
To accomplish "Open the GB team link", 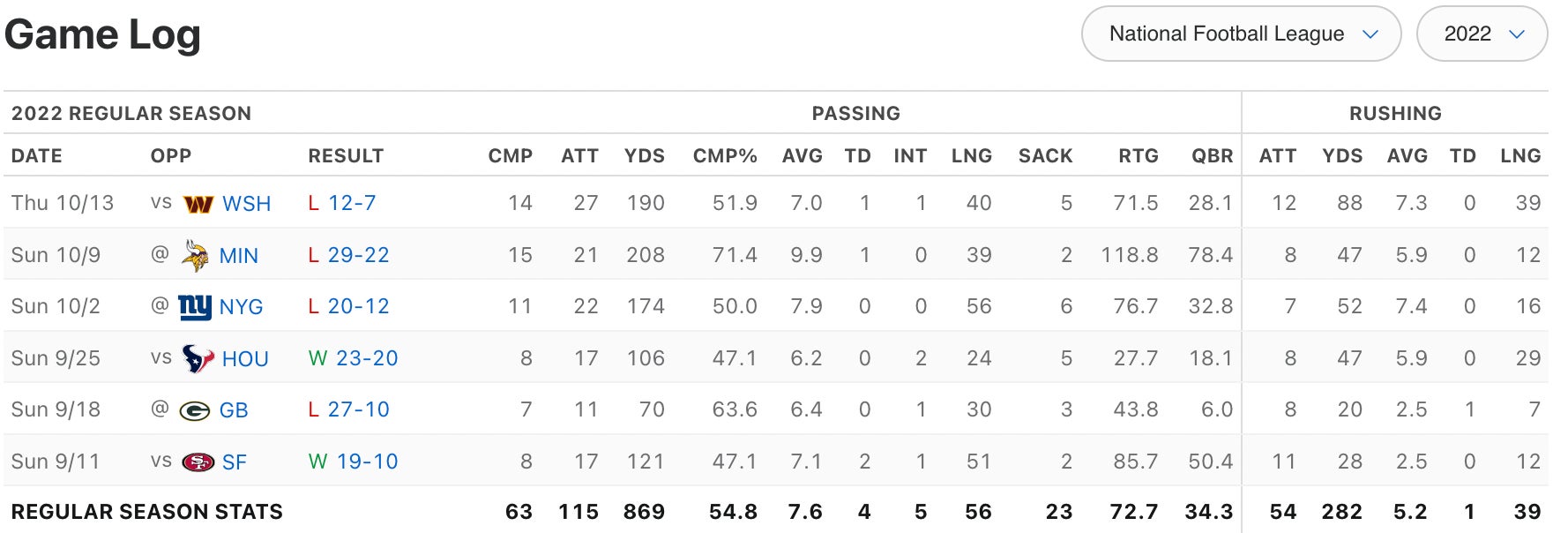I will [234, 410].
